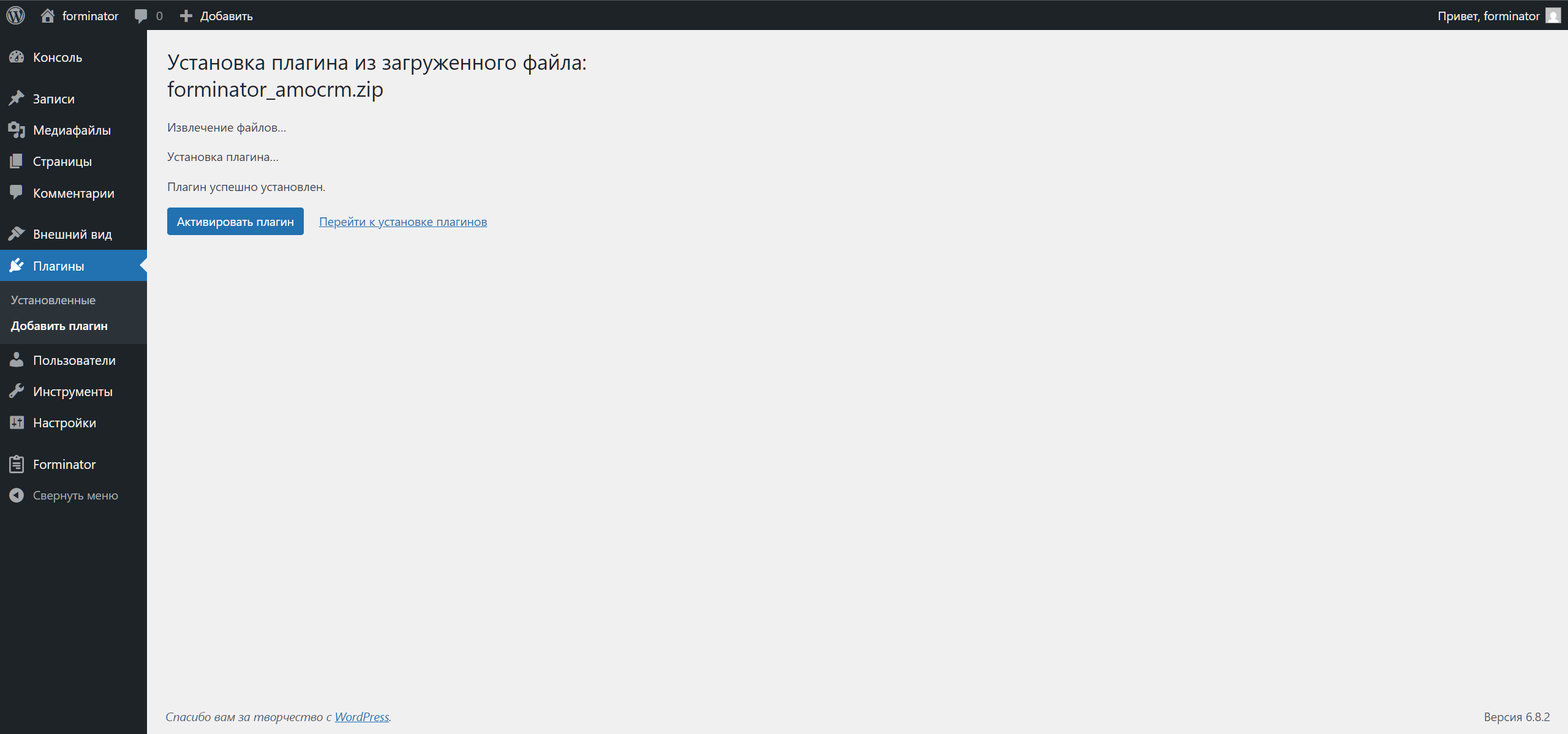Open Установленные plugins submenu
Screen dimensions: 1568x734
(53, 300)
